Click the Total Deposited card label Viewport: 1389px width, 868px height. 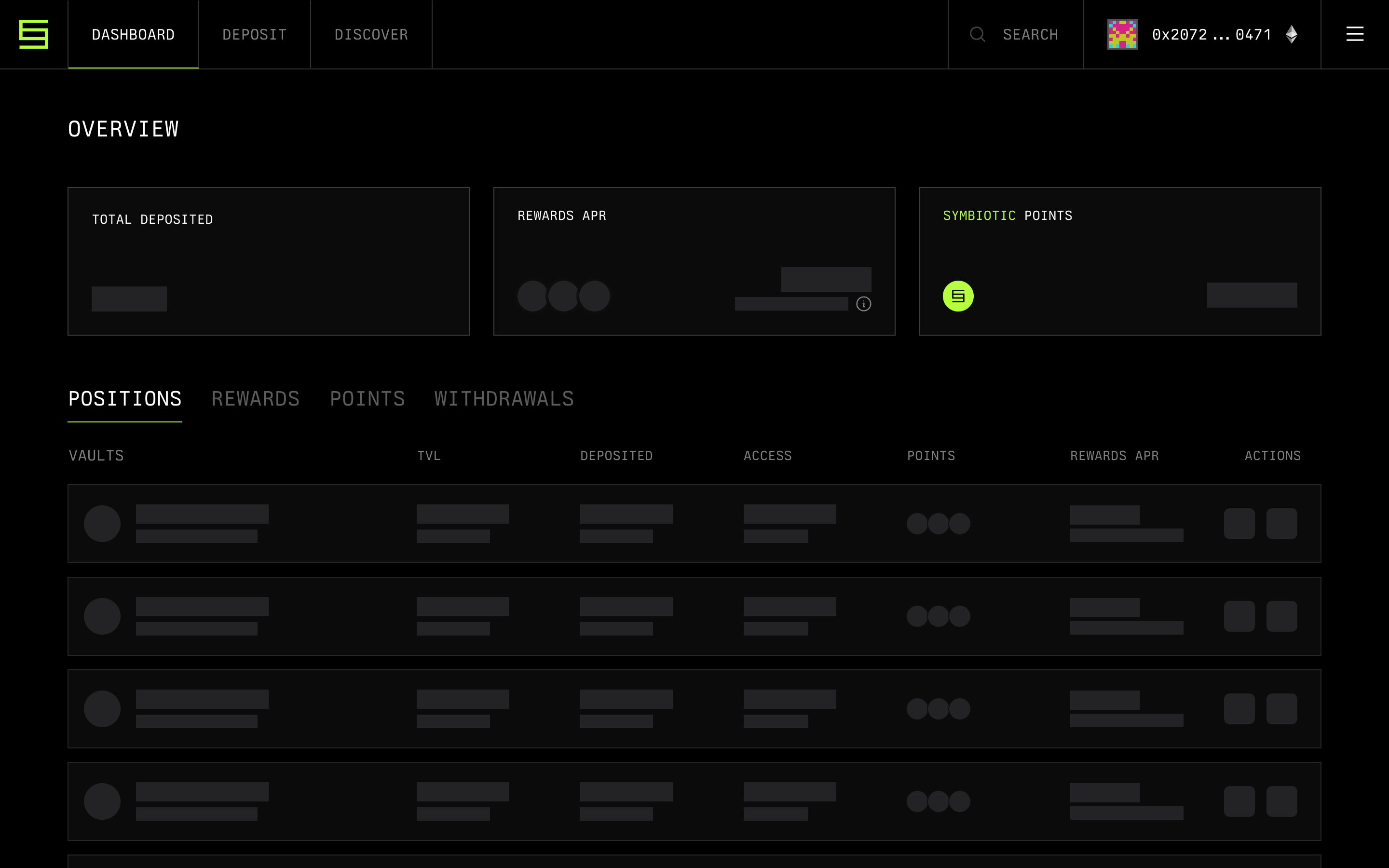tap(152, 219)
